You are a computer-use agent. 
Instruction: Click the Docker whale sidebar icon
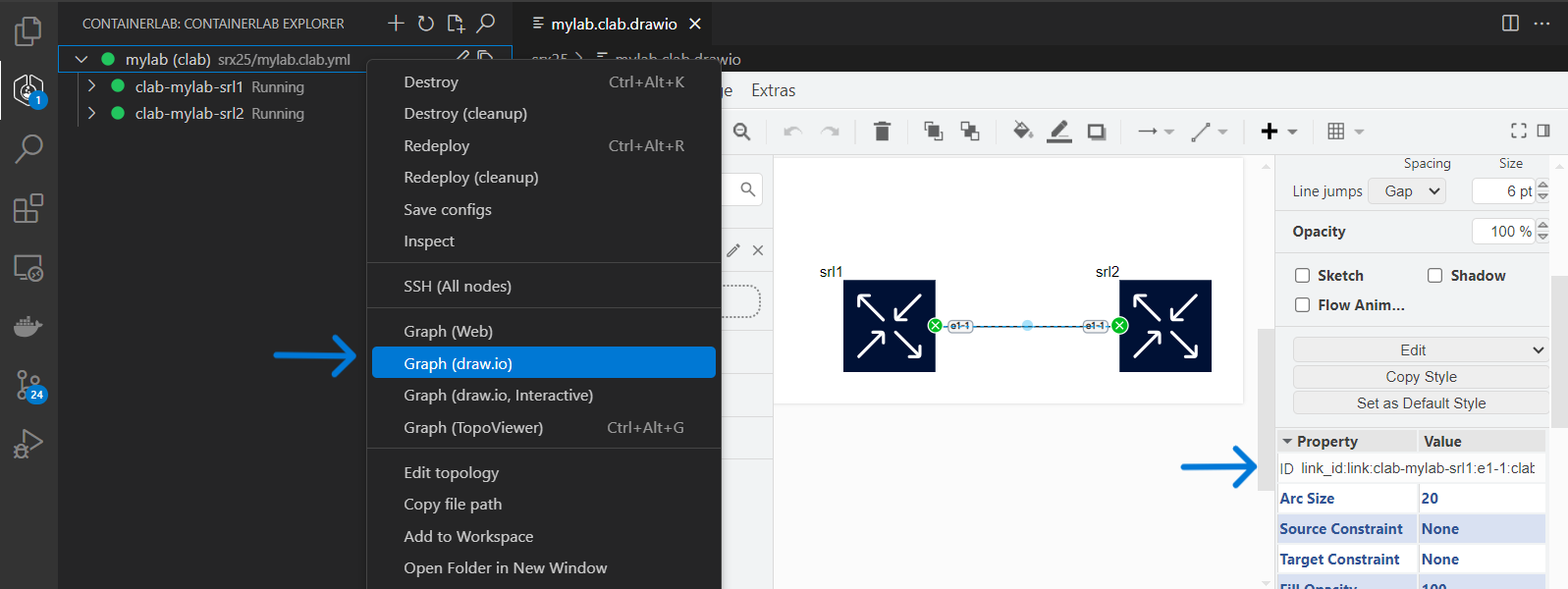pyautogui.click(x=28, y=327)
